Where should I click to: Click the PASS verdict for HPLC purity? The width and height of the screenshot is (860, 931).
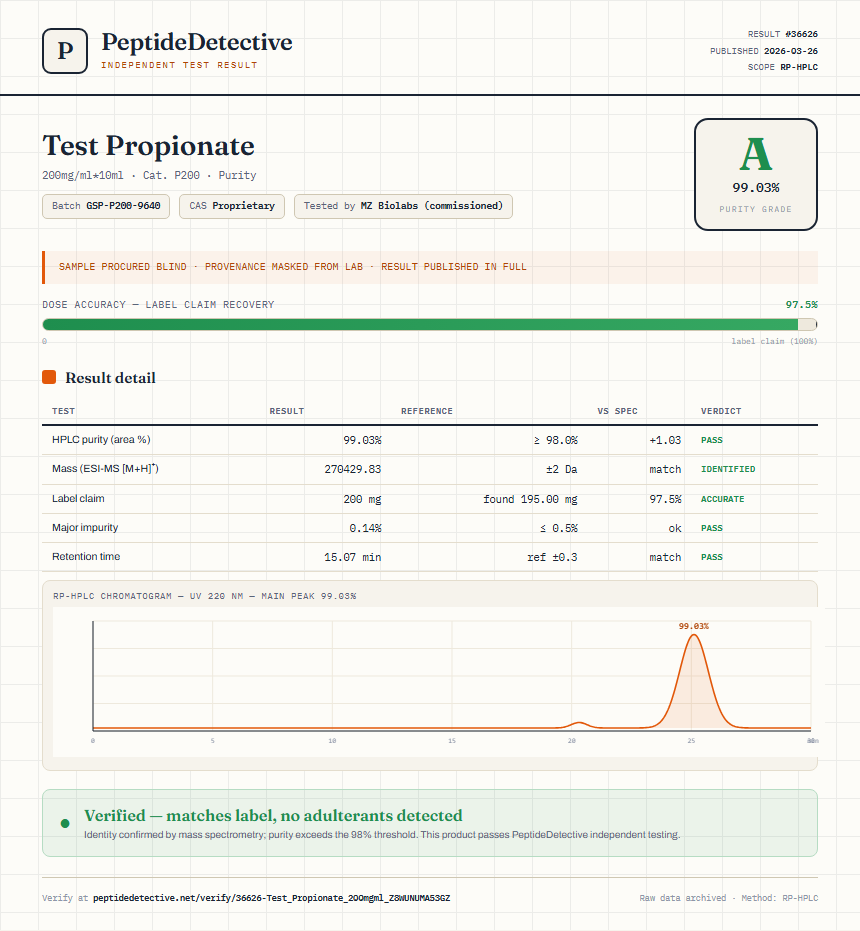712,440
